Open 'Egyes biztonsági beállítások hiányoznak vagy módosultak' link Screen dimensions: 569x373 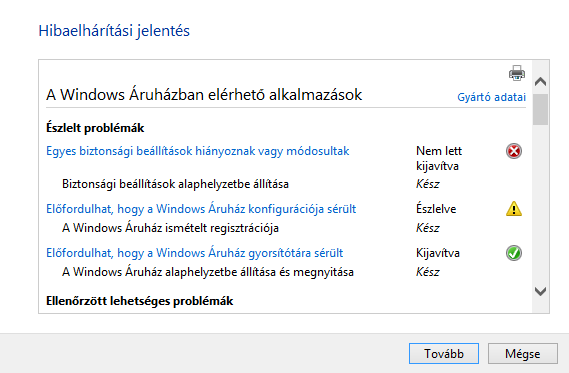197,151
